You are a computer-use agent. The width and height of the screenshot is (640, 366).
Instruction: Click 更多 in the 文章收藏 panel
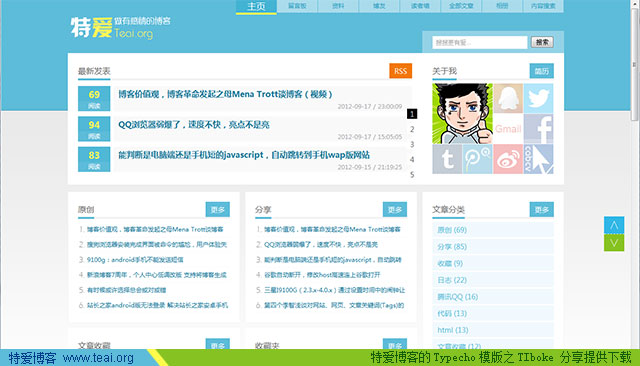point(218,344)
